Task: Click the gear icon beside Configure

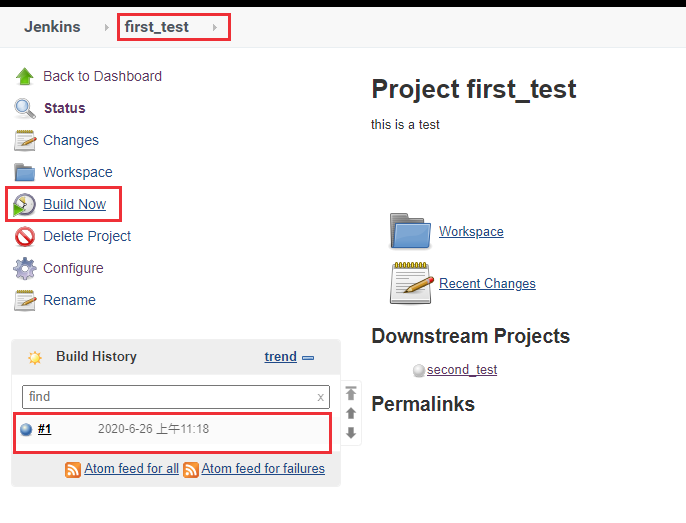Action: [24, 268]
